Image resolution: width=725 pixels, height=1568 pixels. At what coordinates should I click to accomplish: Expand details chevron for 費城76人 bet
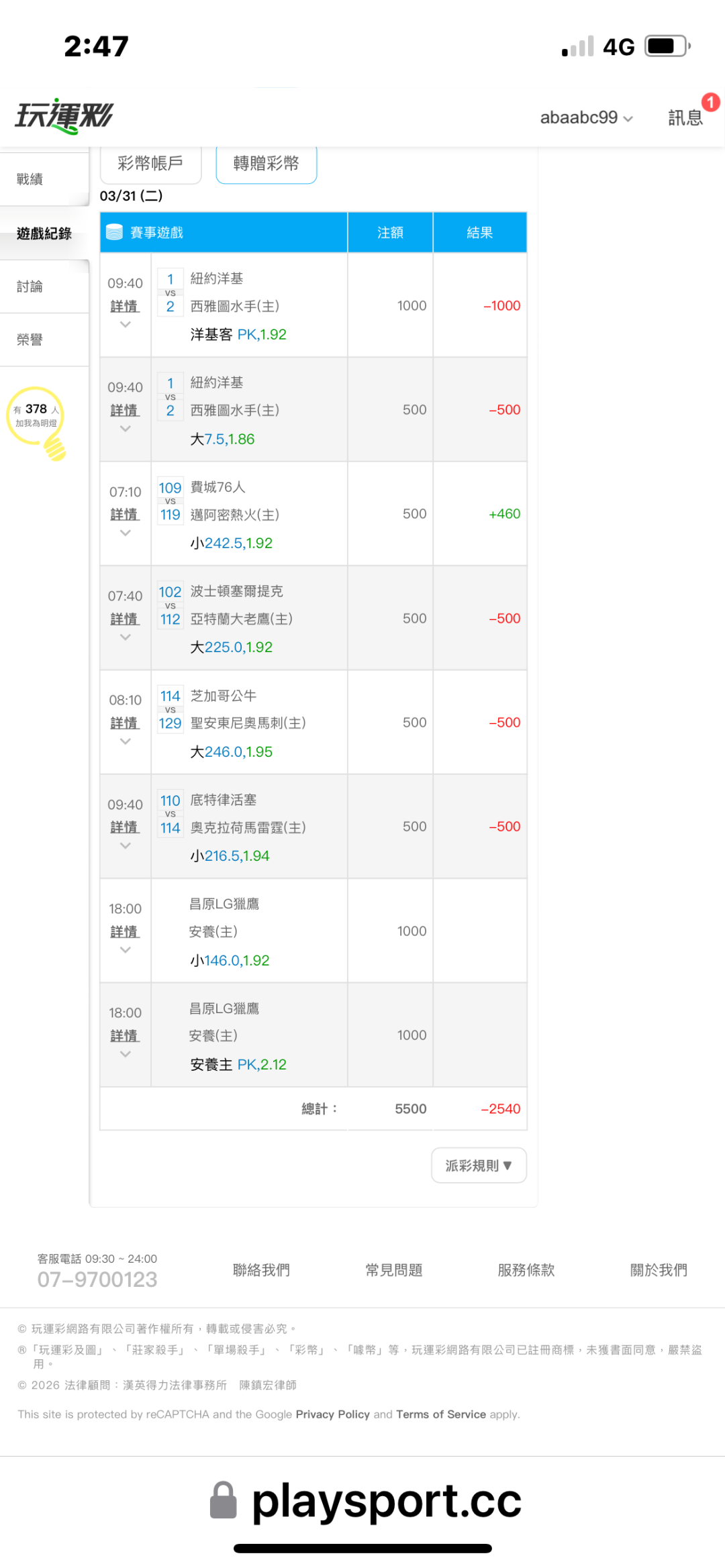click(x=125, y=533)
